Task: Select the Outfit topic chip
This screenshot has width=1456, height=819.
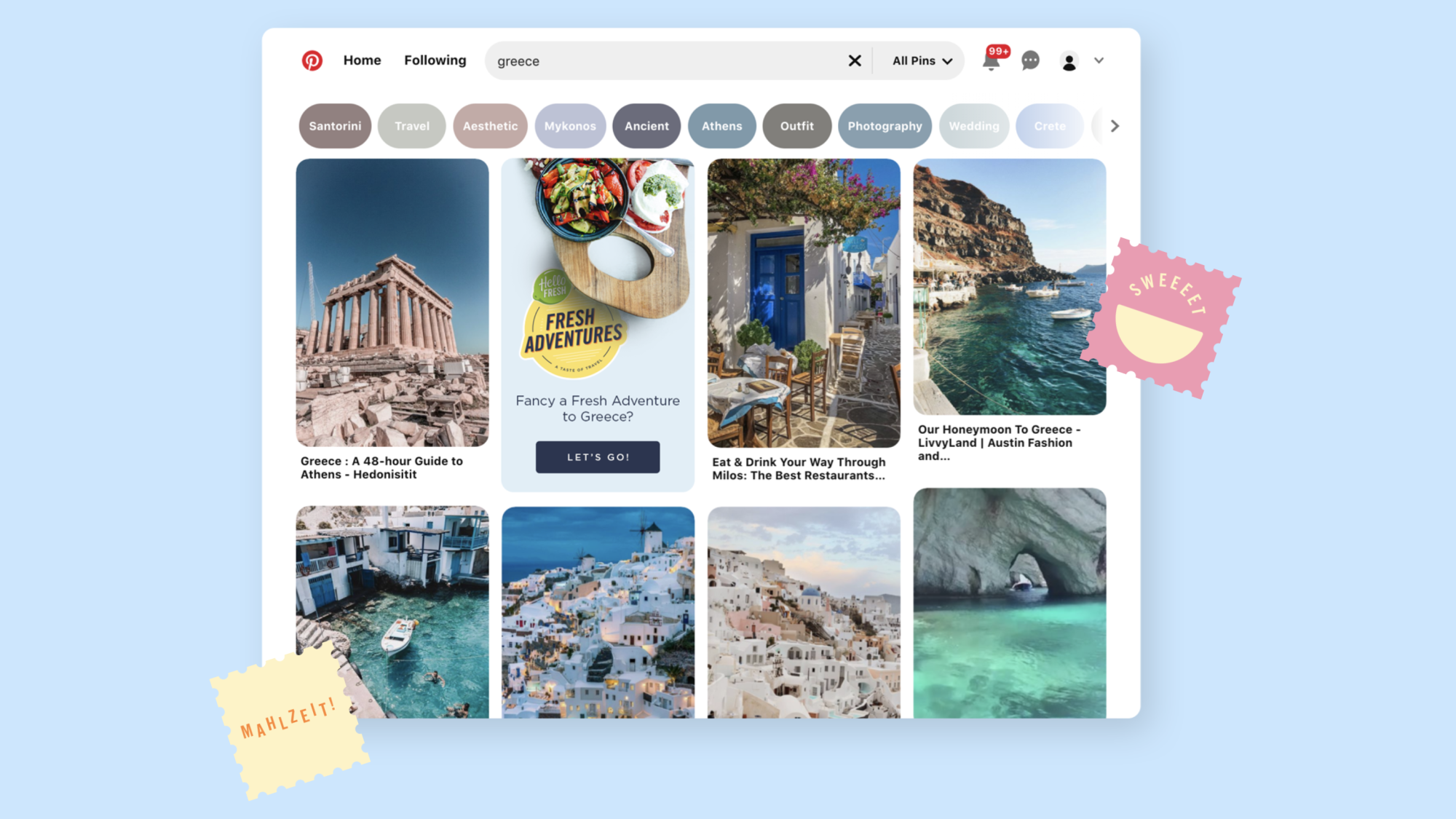Action: pyautogui.click(x=797, y=126)
